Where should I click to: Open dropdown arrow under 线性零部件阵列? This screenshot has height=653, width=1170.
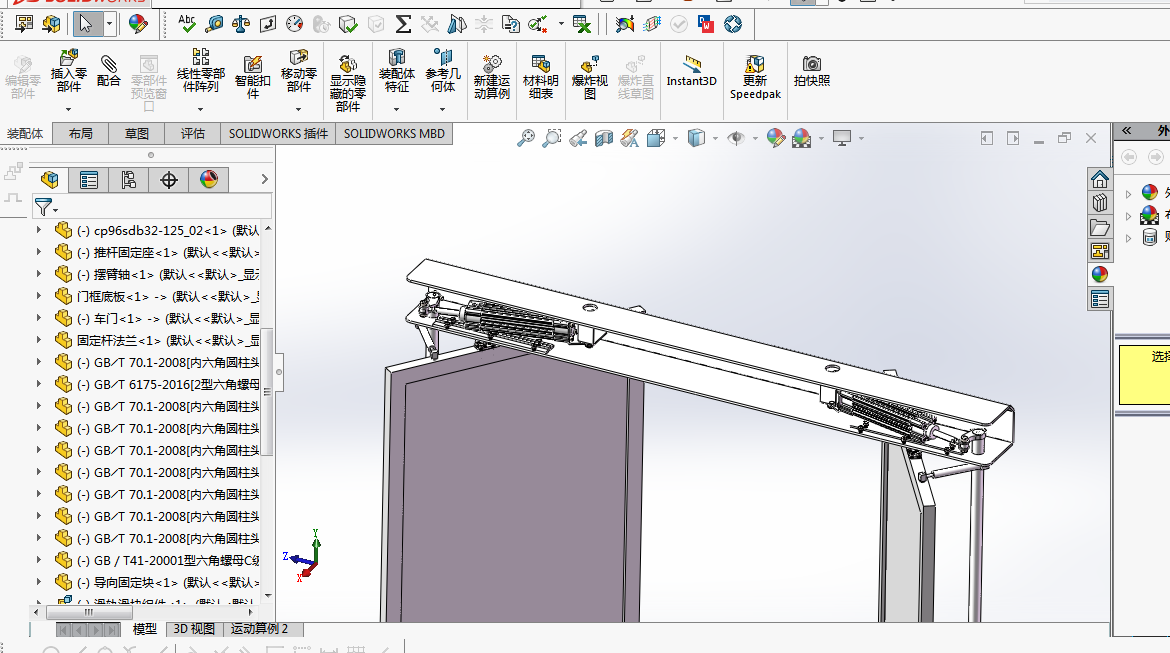point(201,109)
